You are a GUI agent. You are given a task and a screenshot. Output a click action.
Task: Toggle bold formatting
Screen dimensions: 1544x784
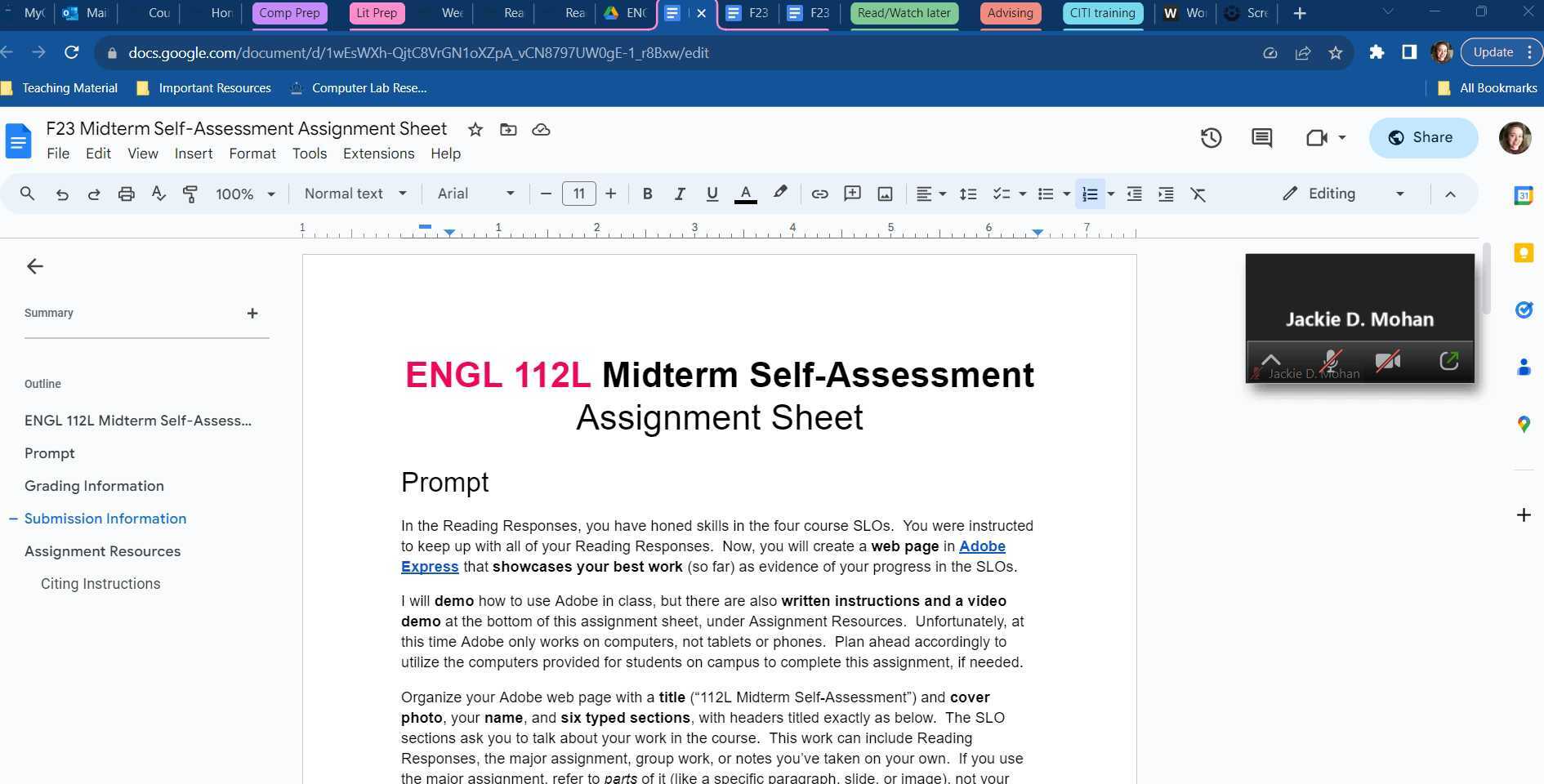[x=647, y=194]
